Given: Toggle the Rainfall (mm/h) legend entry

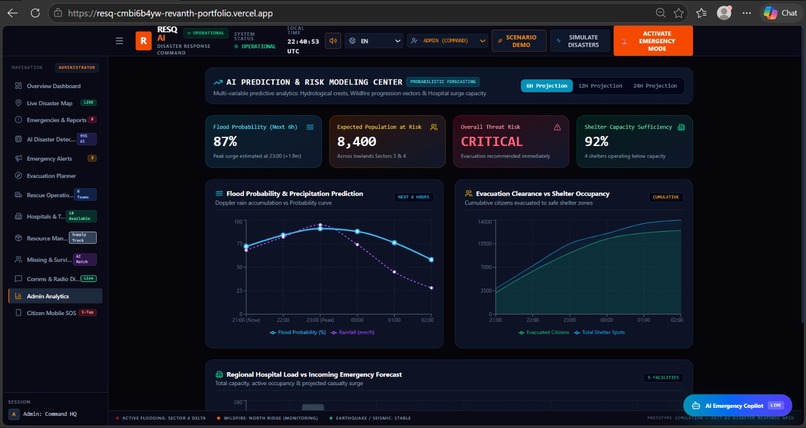Looking at the screenshot, I should [353, 332].
